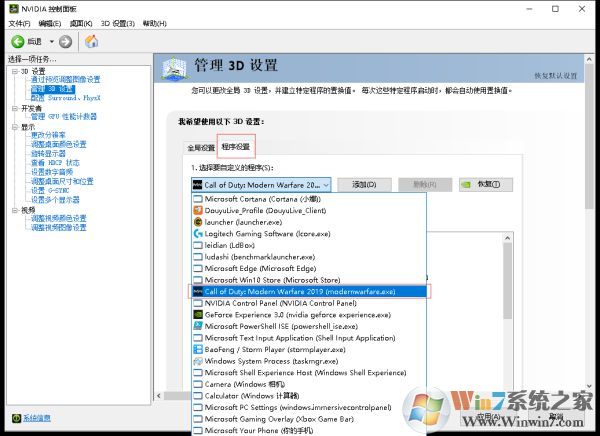This screenshot has height=436, width=600.
Task: Open the 桌面(K) menu
Action: (x=81, y=23)
